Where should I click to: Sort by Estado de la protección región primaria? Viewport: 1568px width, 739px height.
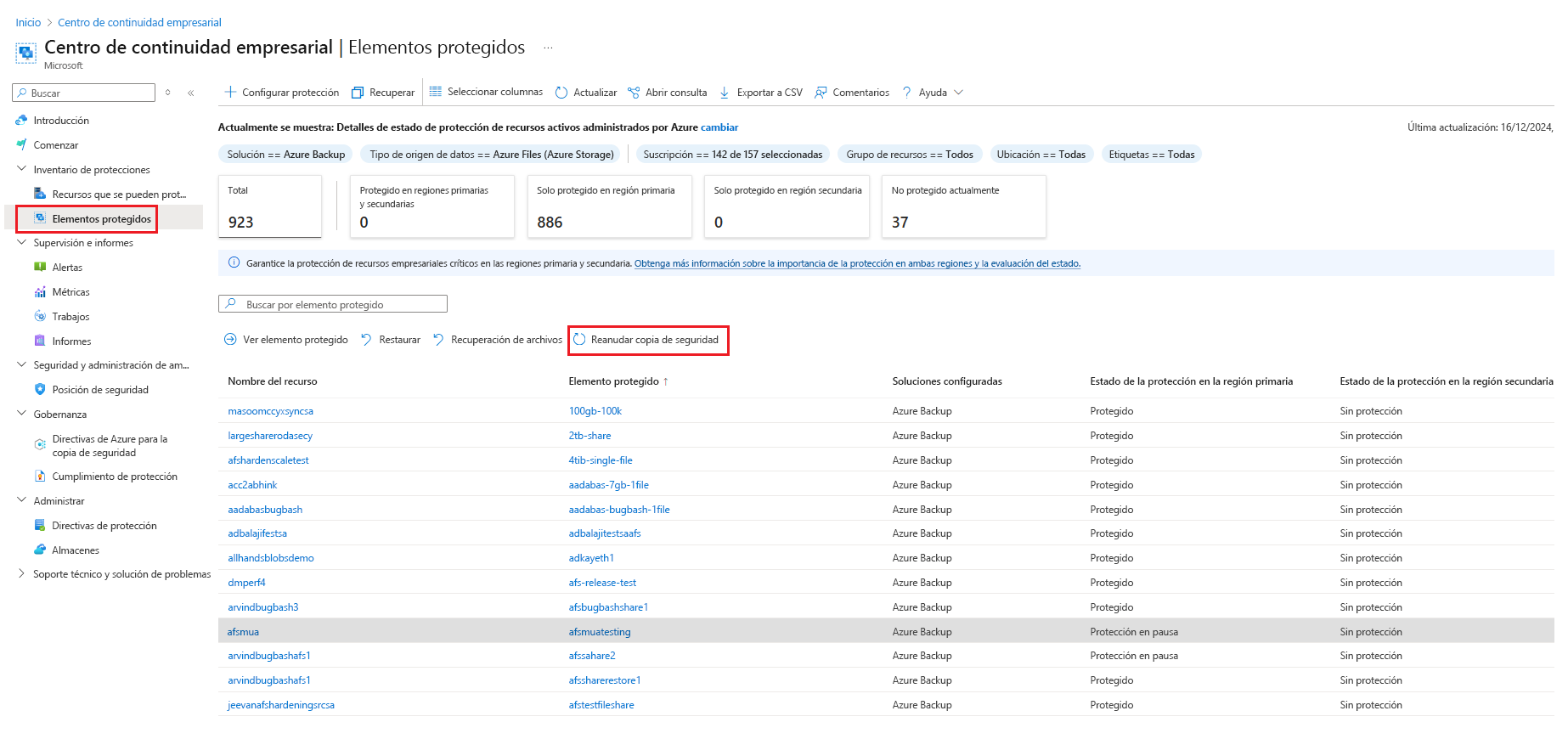tap(1192, 381)
